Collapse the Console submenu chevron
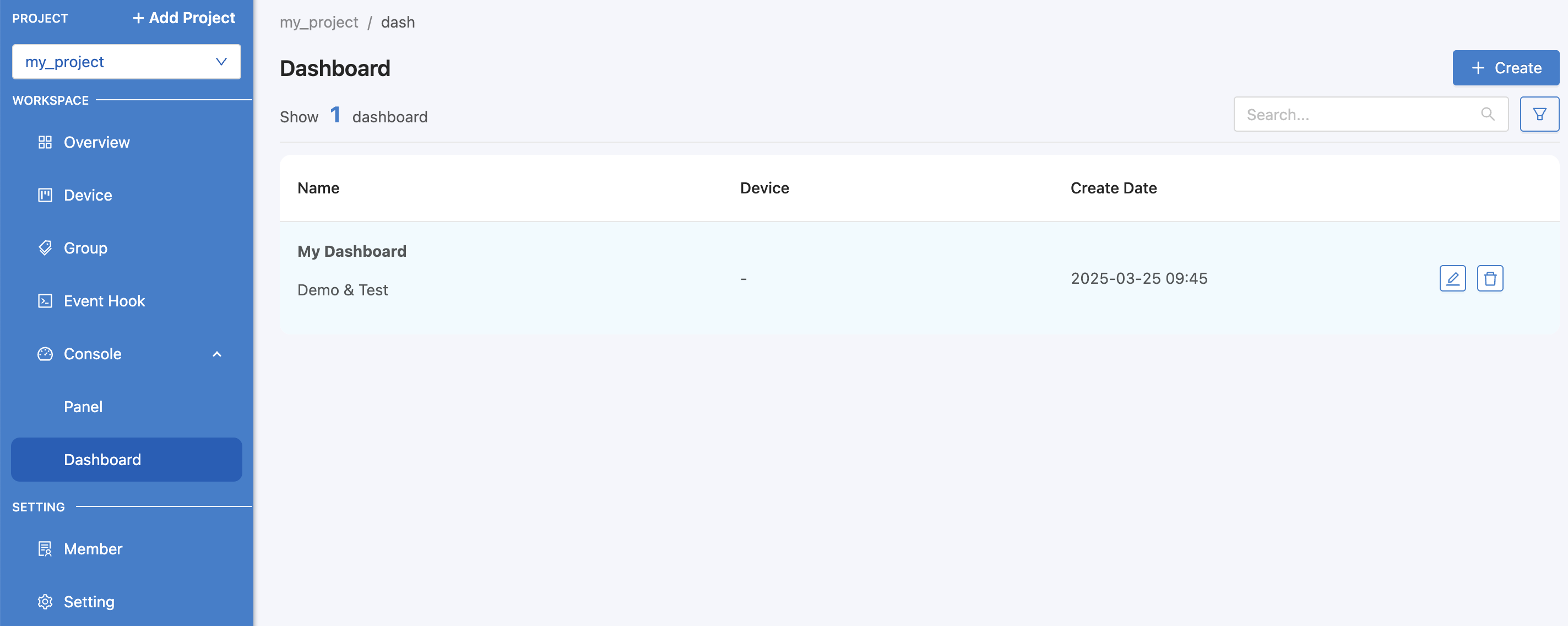1568x626 pixels. pos(216,354)
